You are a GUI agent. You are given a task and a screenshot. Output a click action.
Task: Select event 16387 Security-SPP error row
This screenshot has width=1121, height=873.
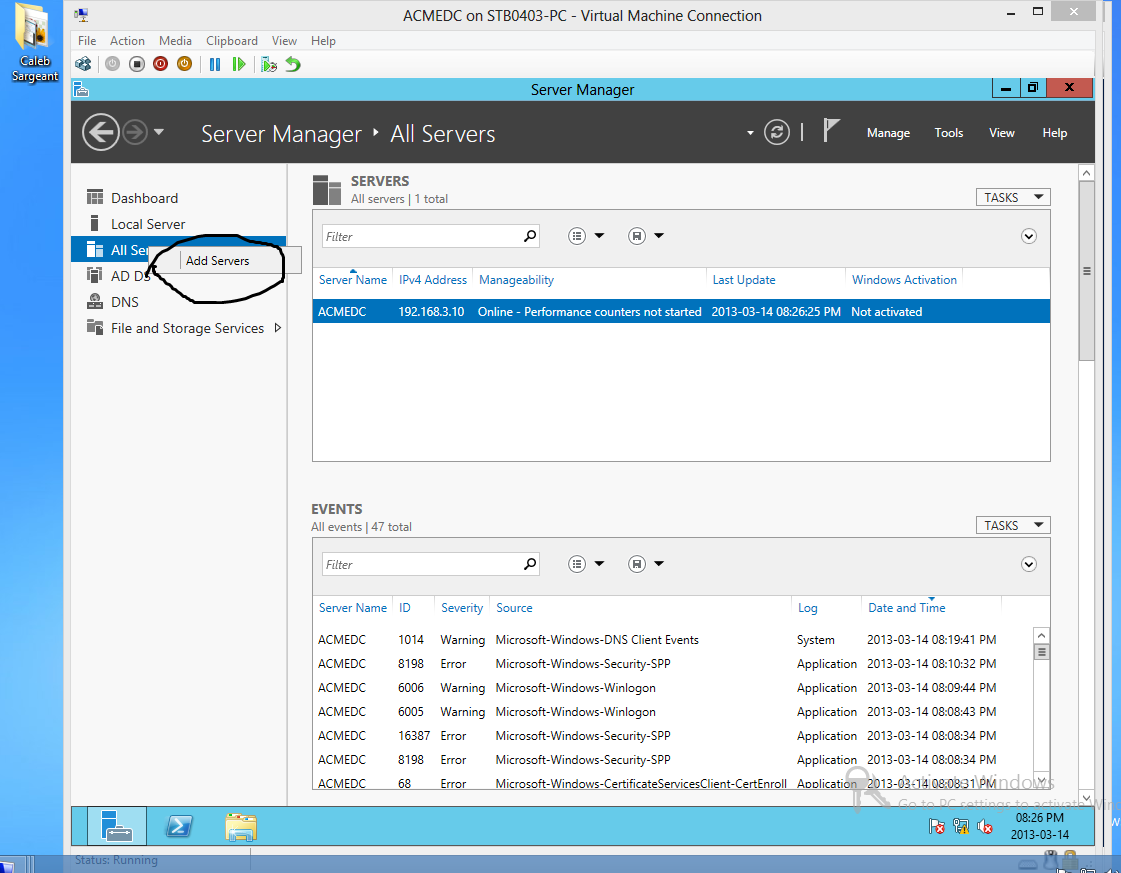coord(672,736)
